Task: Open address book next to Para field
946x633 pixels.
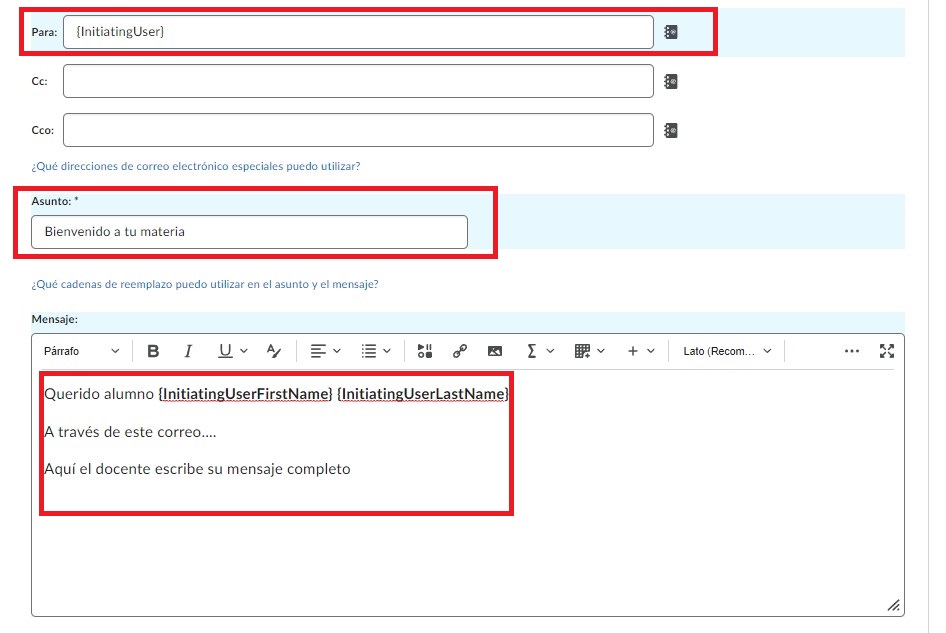Action: [x=671, y=33]
